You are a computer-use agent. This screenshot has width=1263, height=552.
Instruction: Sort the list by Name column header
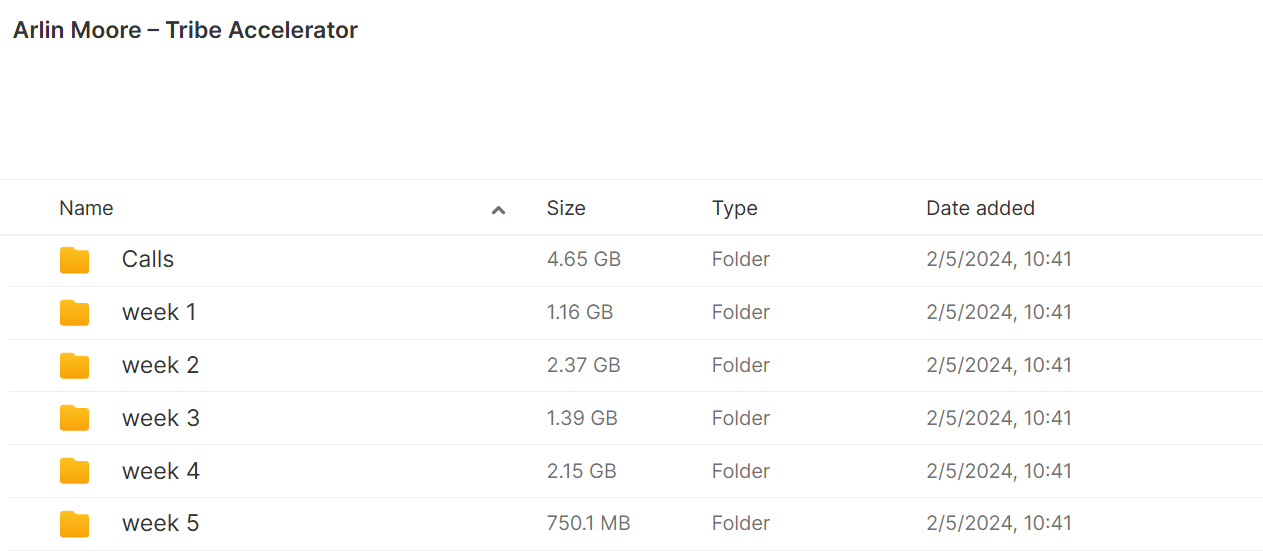[86, 208]
